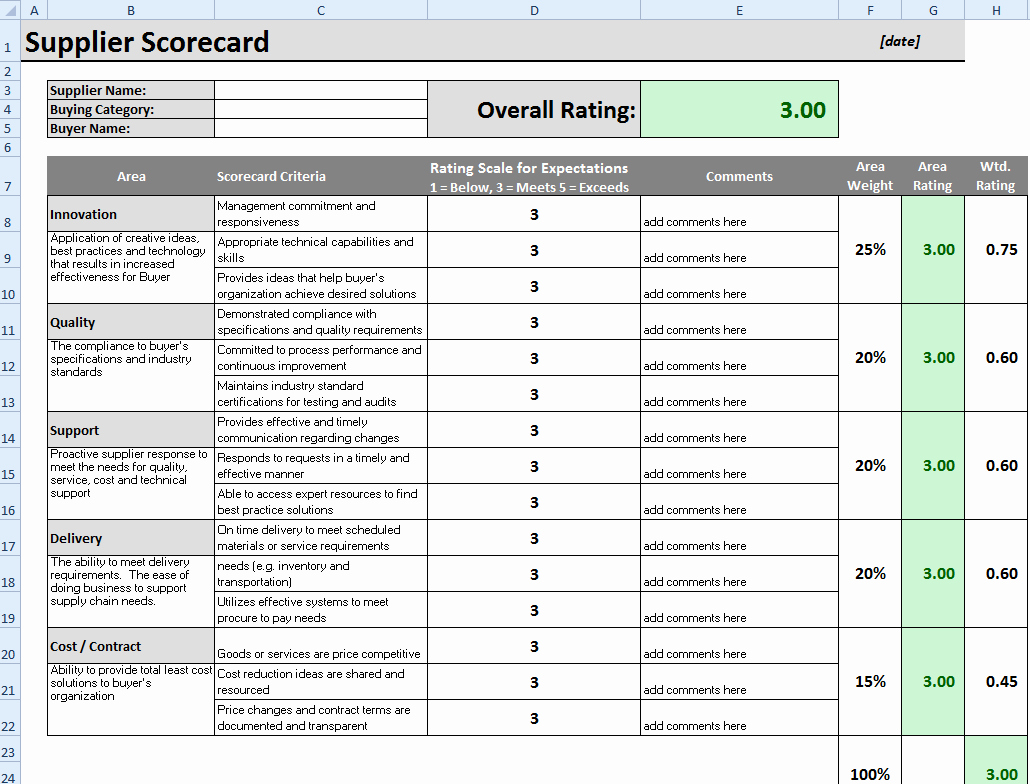
Task: Select column F header
Action: click(x=870, y=10)
